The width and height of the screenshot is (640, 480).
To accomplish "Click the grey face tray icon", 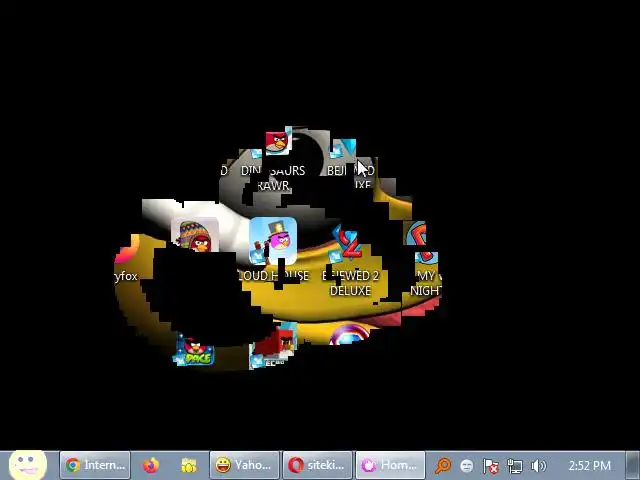I will tap(467, 465).
